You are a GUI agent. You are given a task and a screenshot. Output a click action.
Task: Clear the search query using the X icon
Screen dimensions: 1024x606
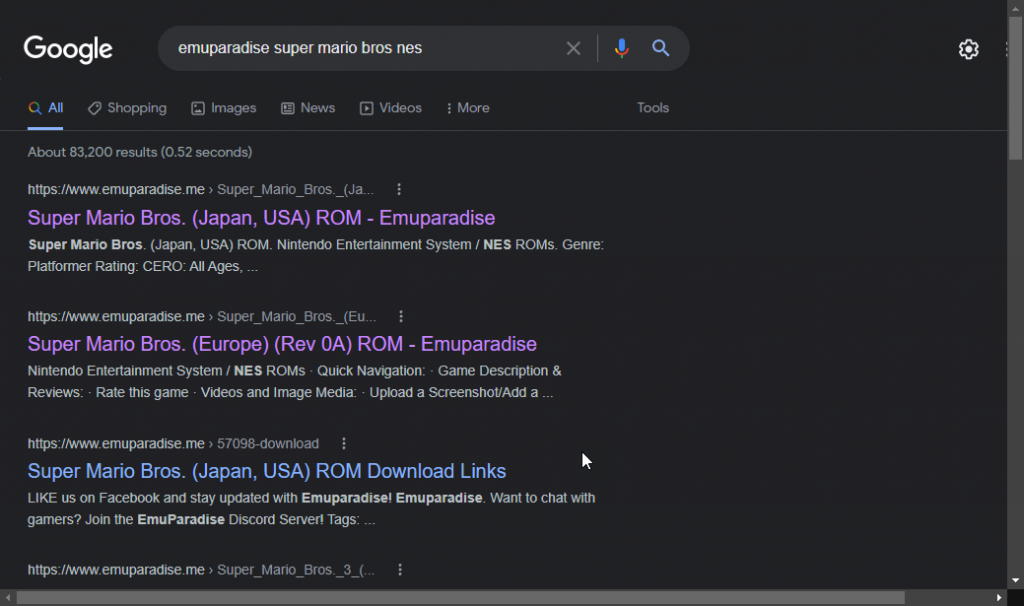573,47
